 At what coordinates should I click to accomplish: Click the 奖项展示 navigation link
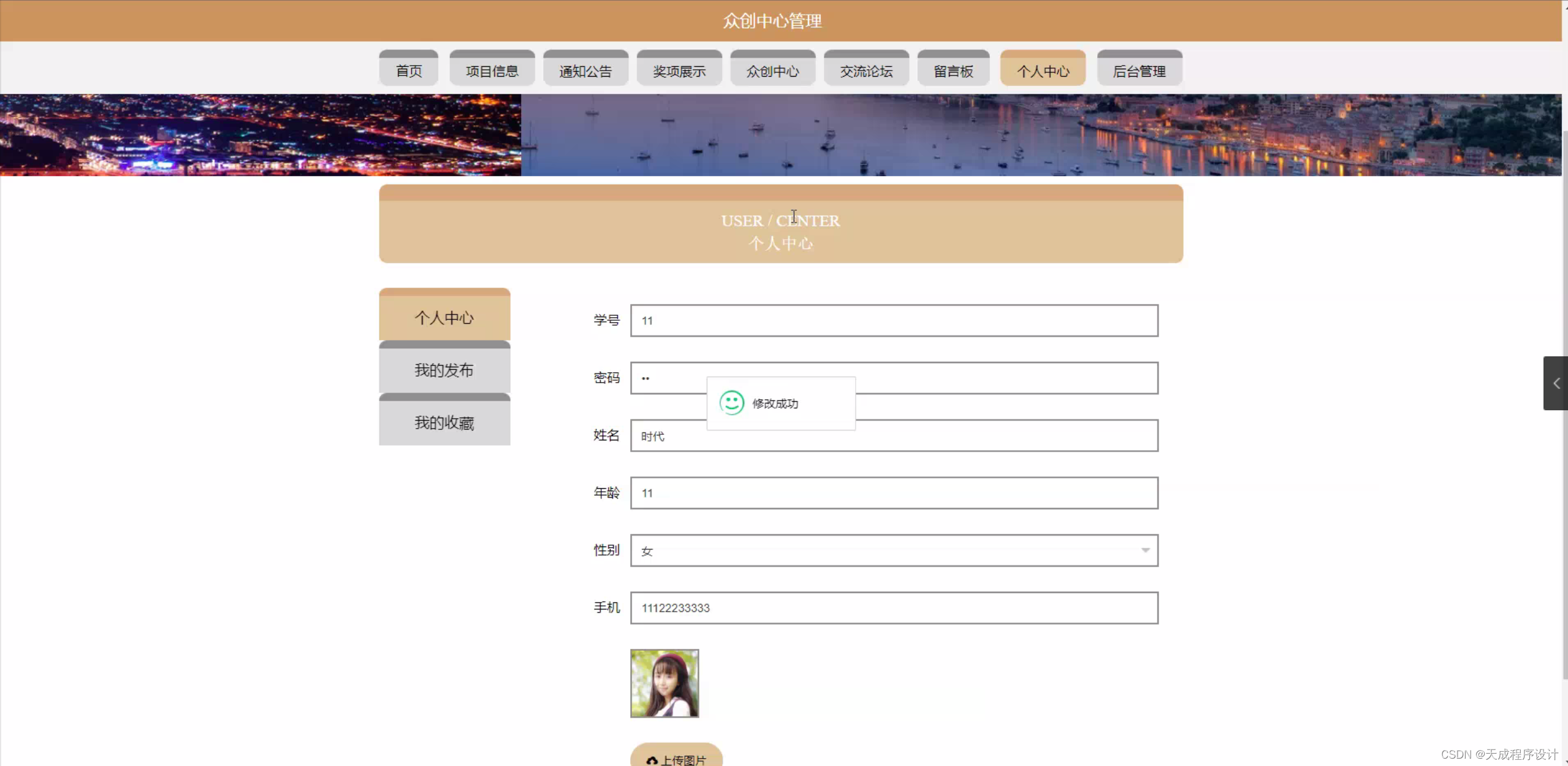(x=679, y=69)
